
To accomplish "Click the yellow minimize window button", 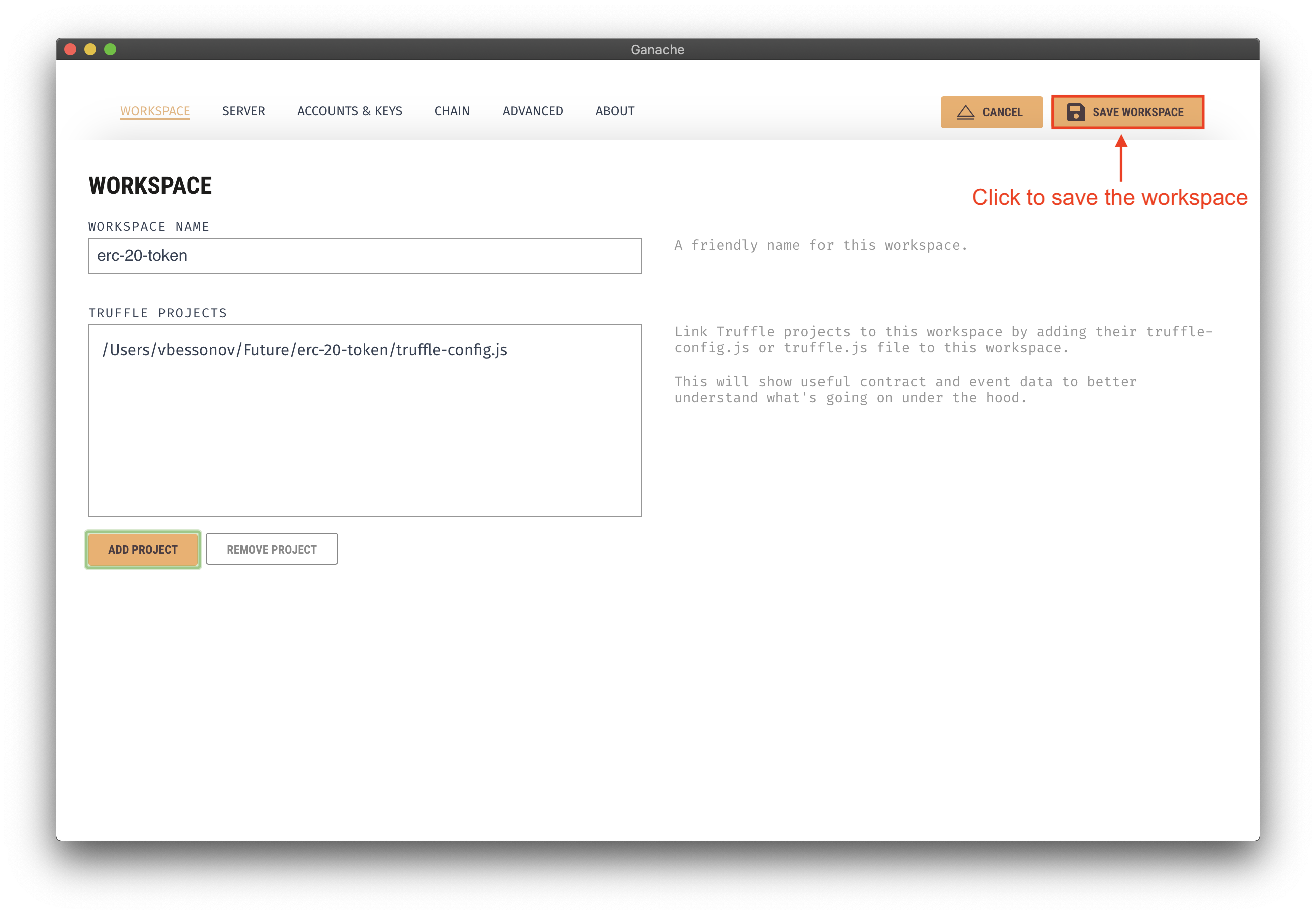I will click(x=91, y=49).
